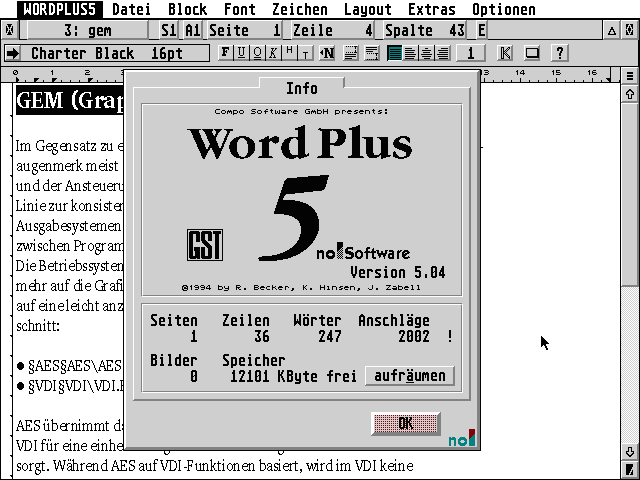Screen dimensions: 640x480
Task: Open the Zeichen menu
Action: click(x=300, y=9)
